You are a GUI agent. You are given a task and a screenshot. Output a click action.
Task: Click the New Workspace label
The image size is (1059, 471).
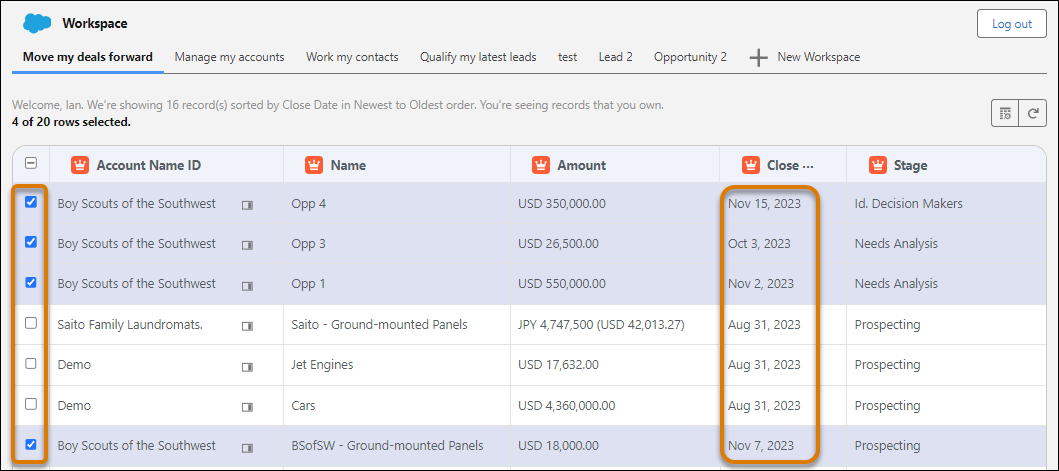(x=819, y=57)
